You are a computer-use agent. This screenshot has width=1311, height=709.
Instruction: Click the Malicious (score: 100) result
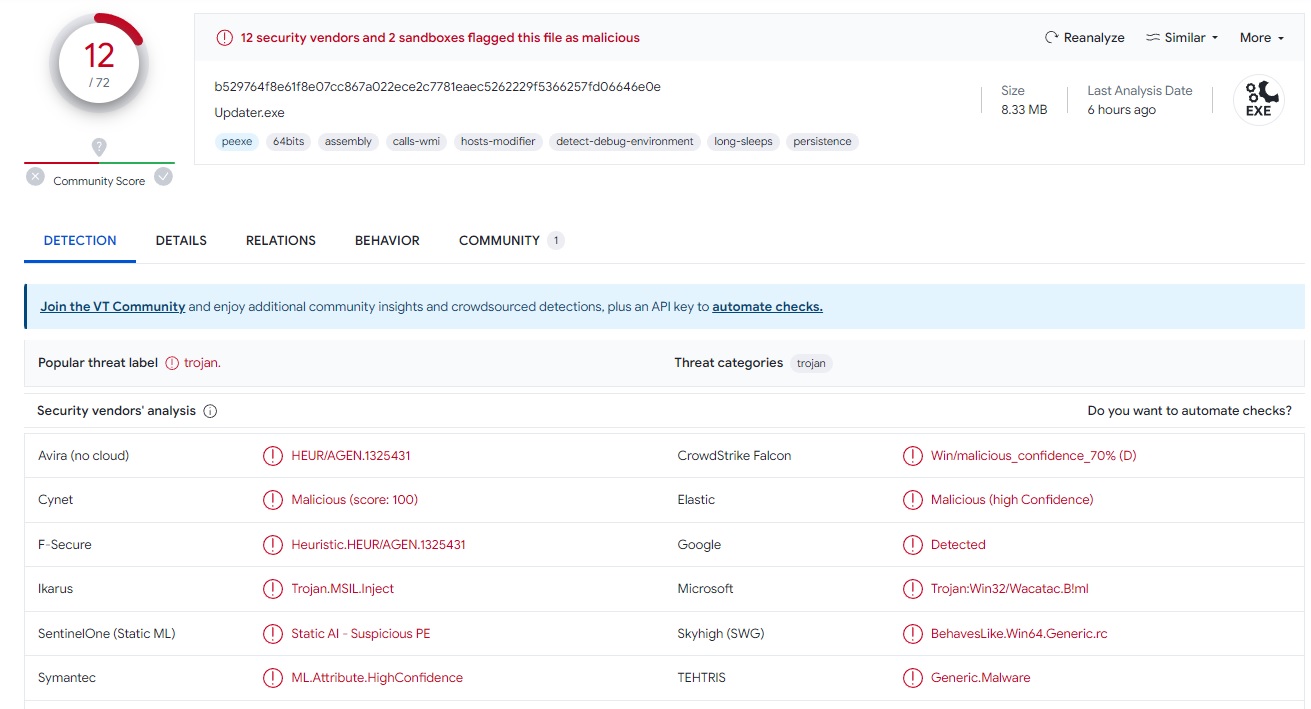[x=355, y=500]
